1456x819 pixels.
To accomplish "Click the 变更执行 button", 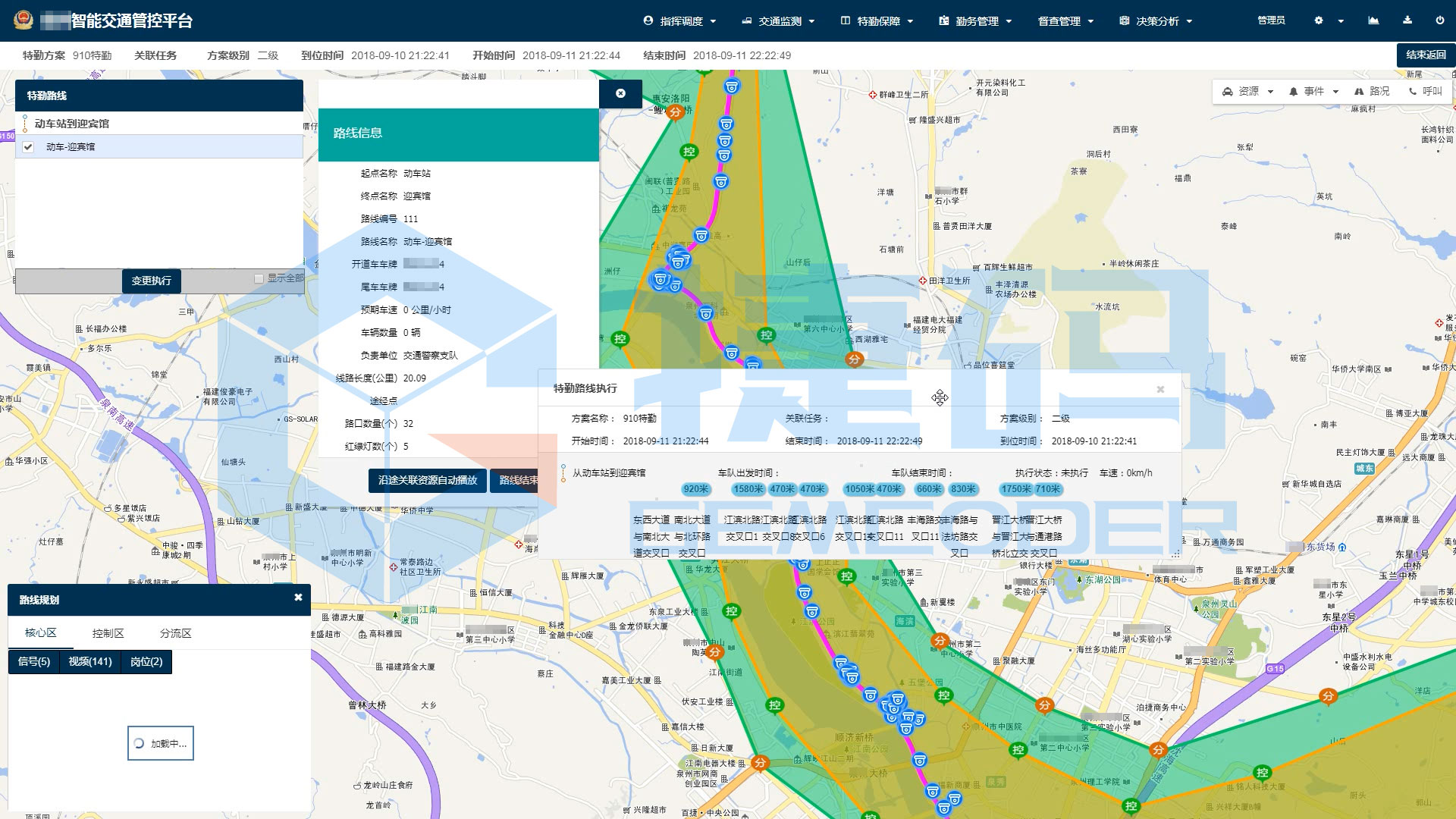I will click(x=152, y=281).
